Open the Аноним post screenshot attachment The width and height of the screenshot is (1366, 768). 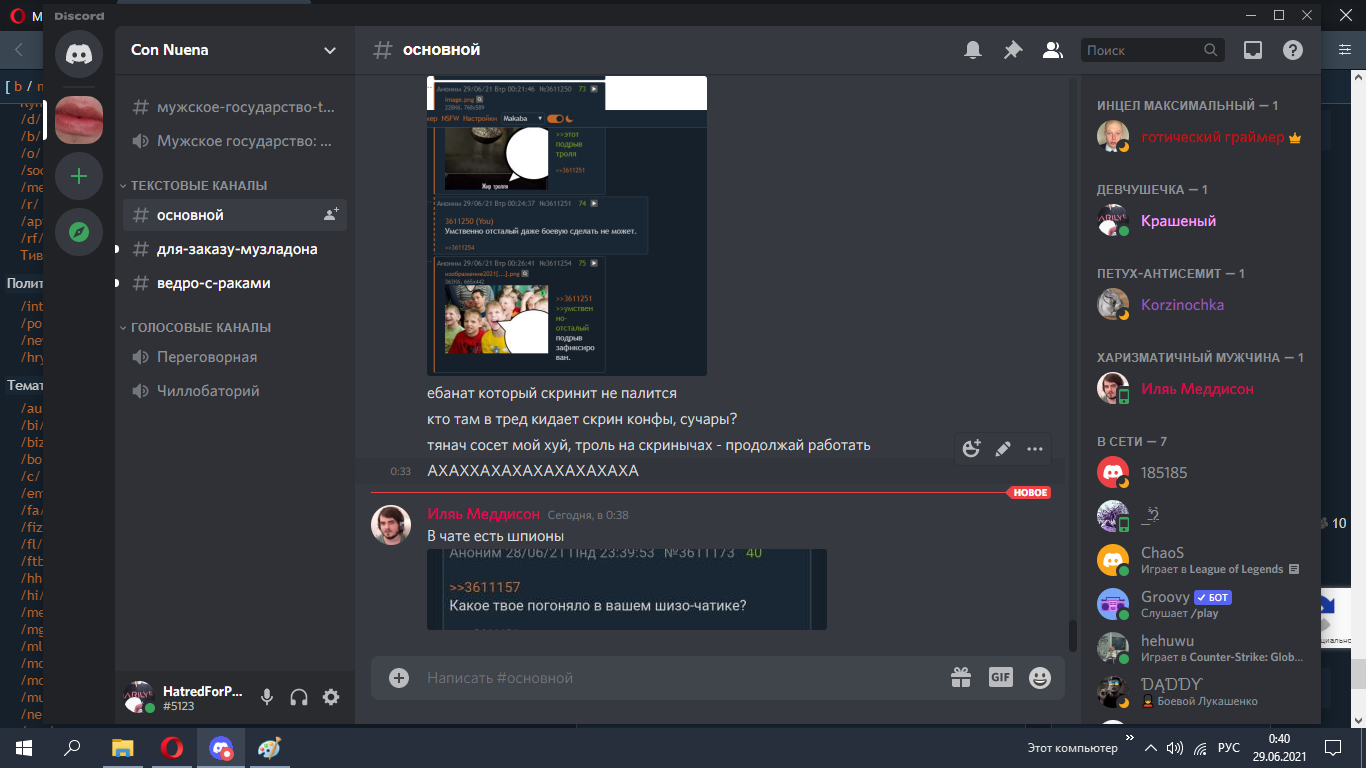[x=627, y=589]
